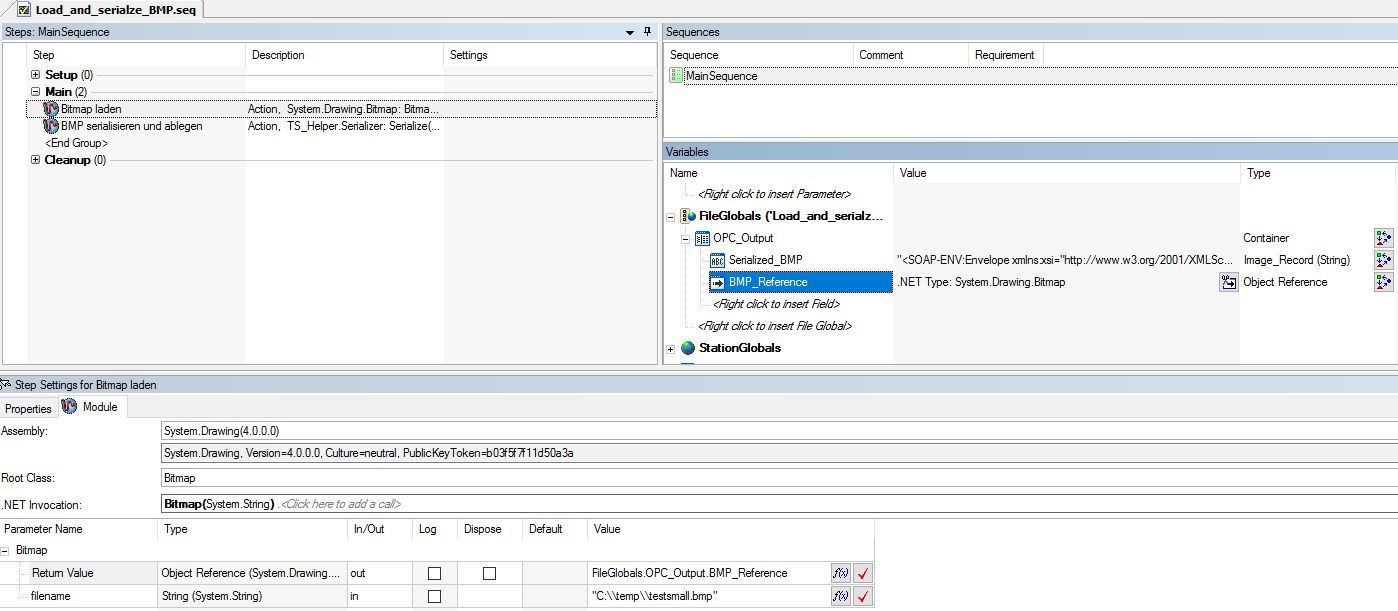Validate the filename expression with the checkmark button
The height and width of the screenshot is (611, 1398).
[862, 596]
